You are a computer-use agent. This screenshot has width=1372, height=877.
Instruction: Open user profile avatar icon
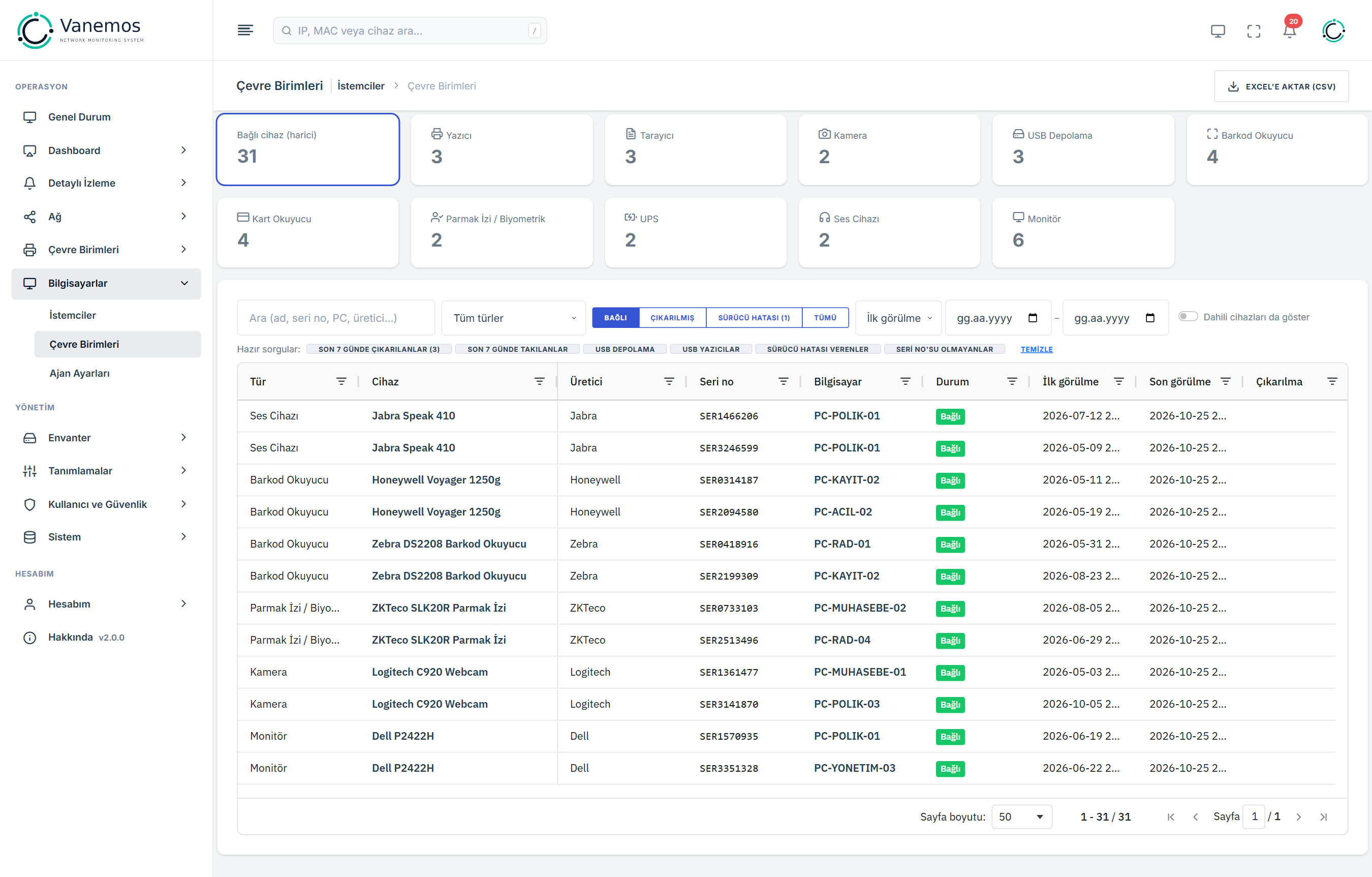point(1333,30)
